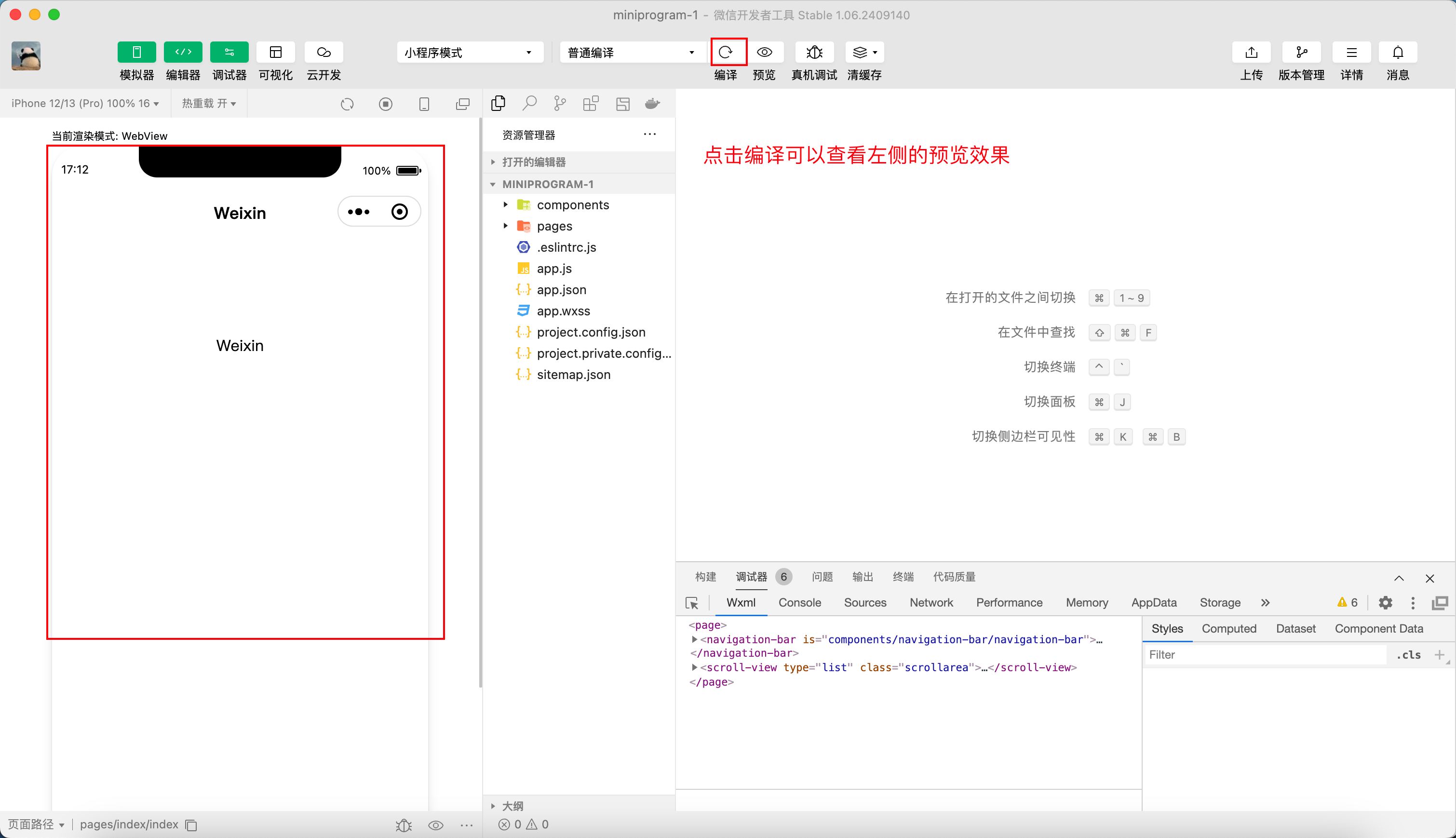Switch to the Computed styles tab
1456x838 pixels.
click(1228, 629)
